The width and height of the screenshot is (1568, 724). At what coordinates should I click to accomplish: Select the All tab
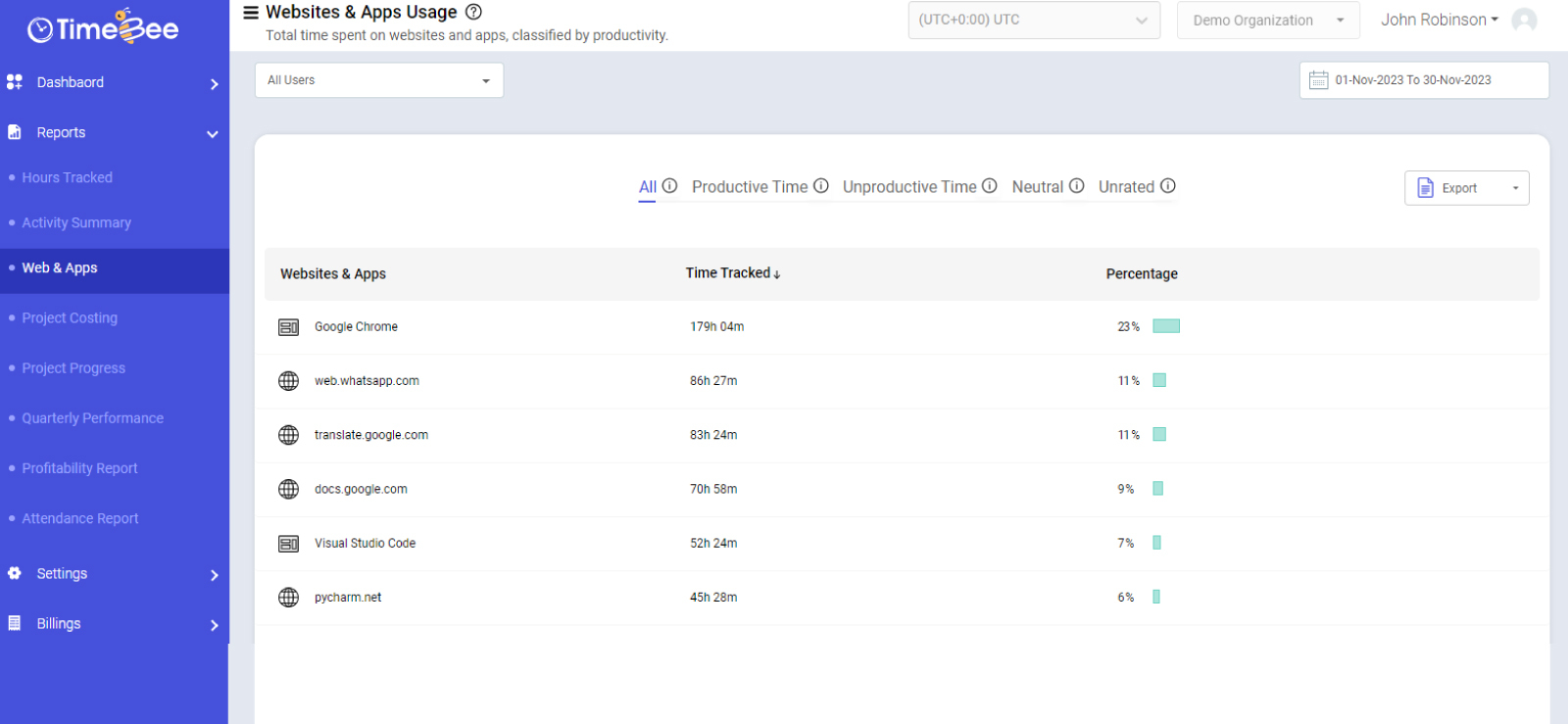(x=648, y=187)
